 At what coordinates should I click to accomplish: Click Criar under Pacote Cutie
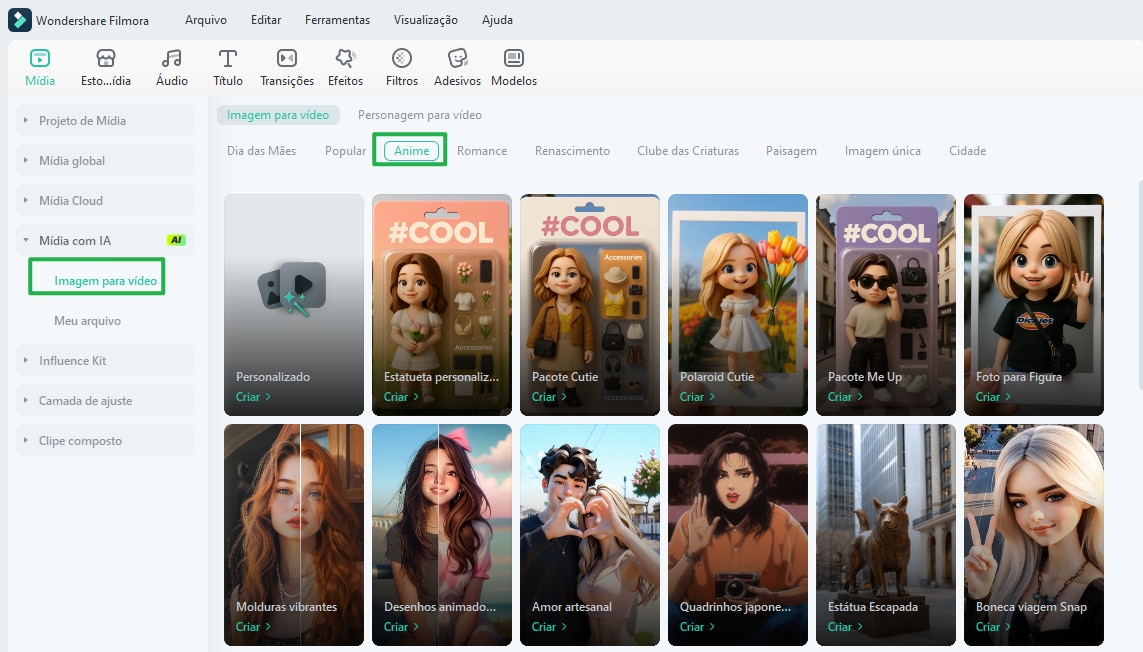point(550,397)
